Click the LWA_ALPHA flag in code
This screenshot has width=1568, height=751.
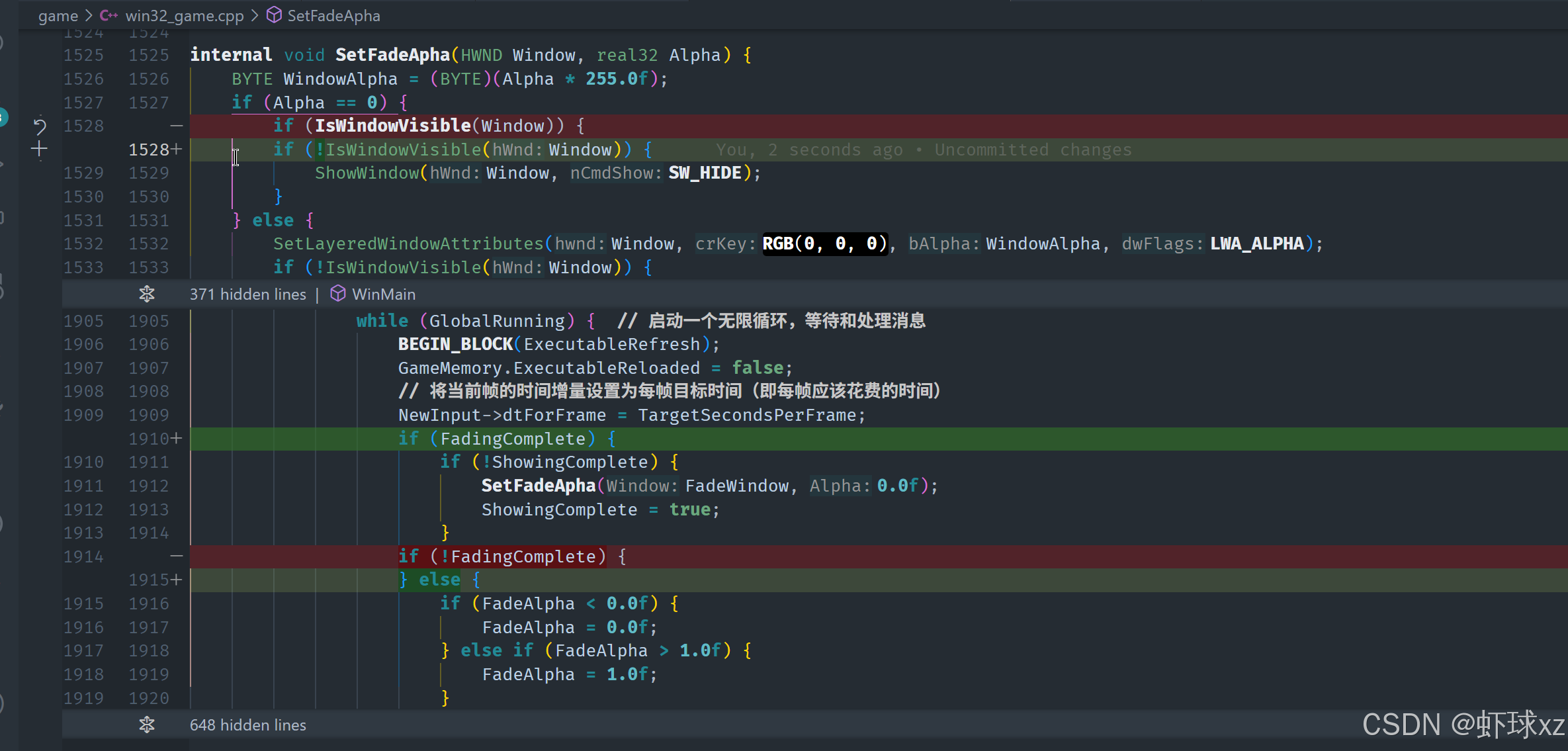tap(1256, 244)
